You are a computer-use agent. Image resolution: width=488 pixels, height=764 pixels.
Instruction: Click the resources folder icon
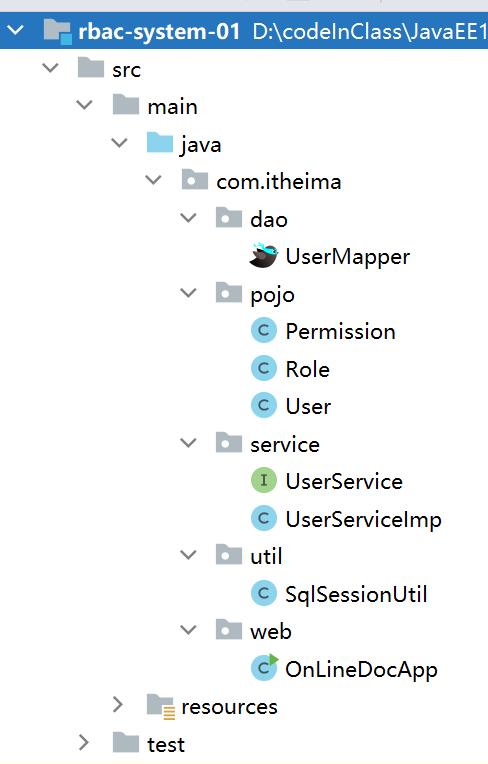[x=161, y=706]
